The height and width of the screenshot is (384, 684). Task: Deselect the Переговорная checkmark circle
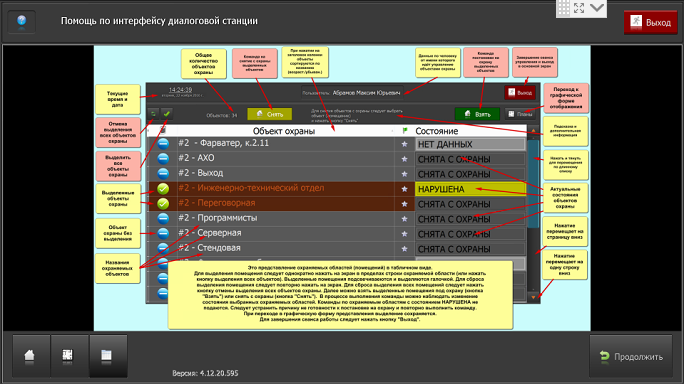[x=163, y=203]
